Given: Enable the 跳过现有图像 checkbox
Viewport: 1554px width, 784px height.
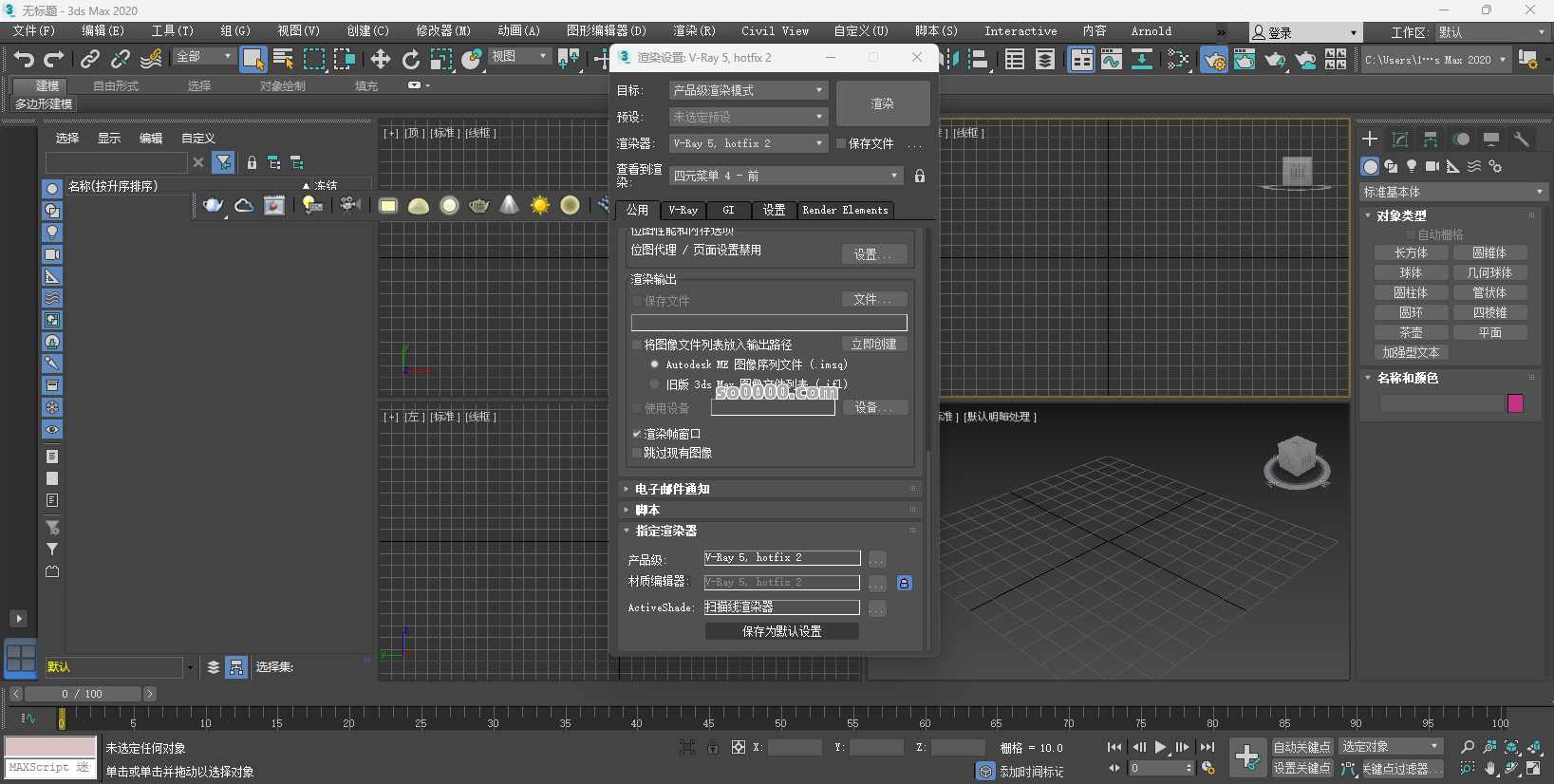Looking at the screenshot, I should pyautogui.click(x=637, y=454).
